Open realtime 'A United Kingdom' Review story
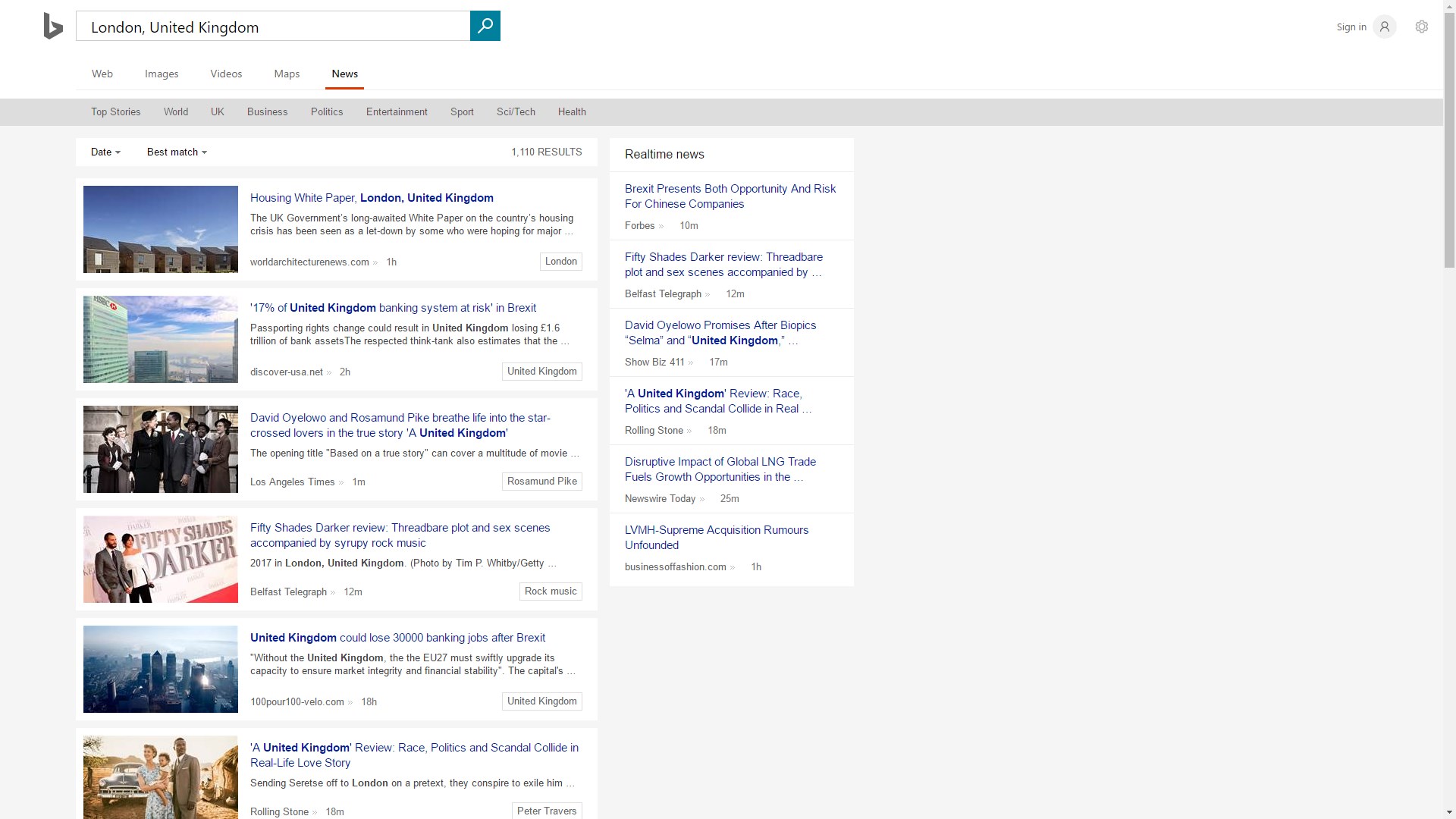 tap(718, 401)
